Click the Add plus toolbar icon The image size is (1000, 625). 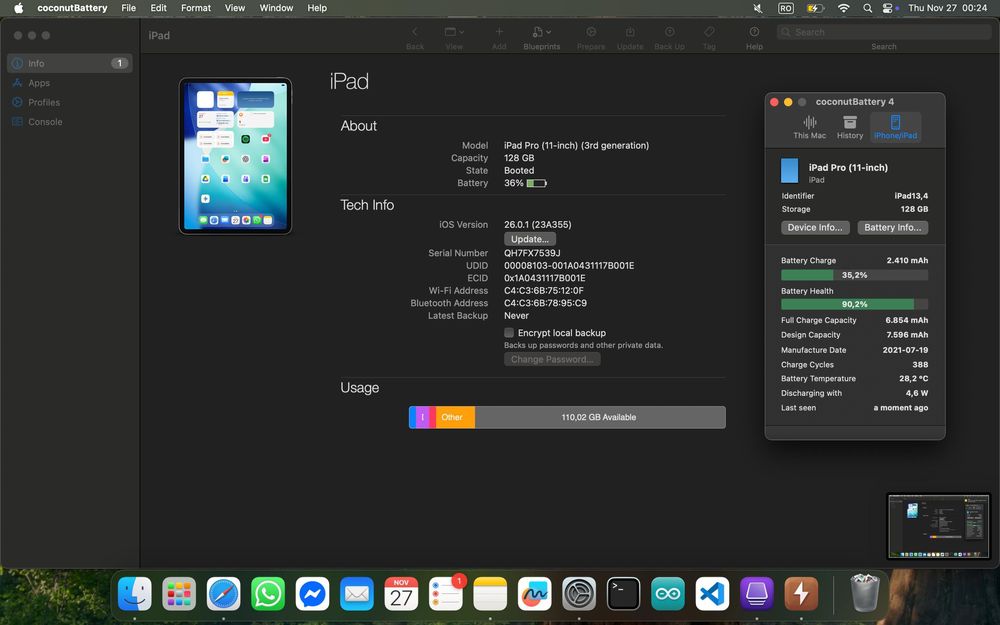click(499, 32)
